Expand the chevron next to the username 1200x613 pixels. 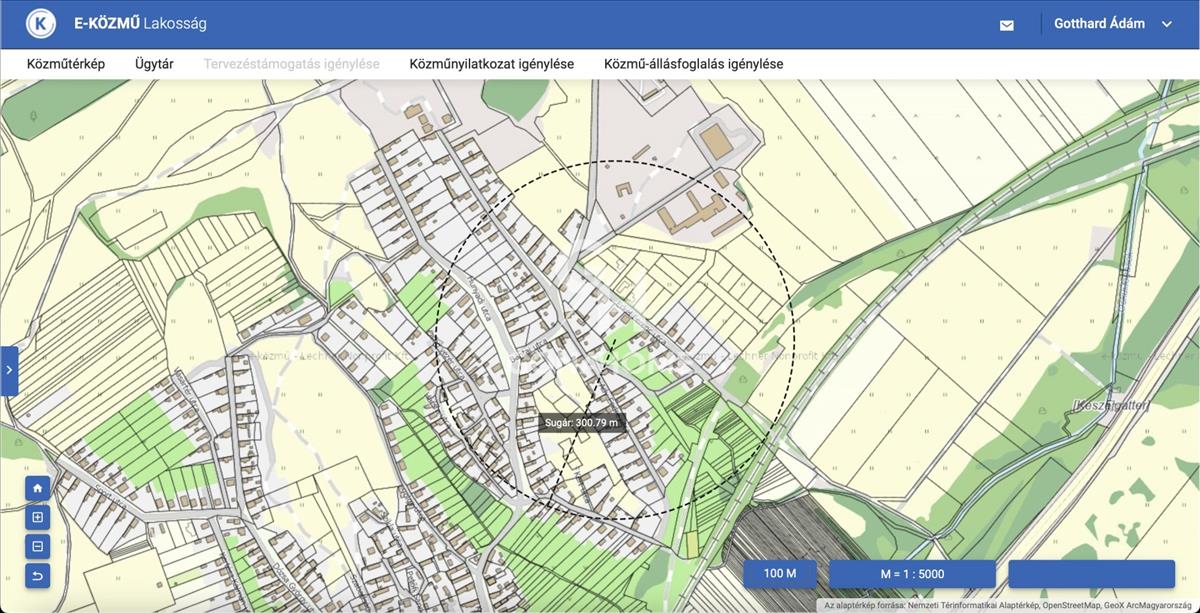coord(1166,24)
